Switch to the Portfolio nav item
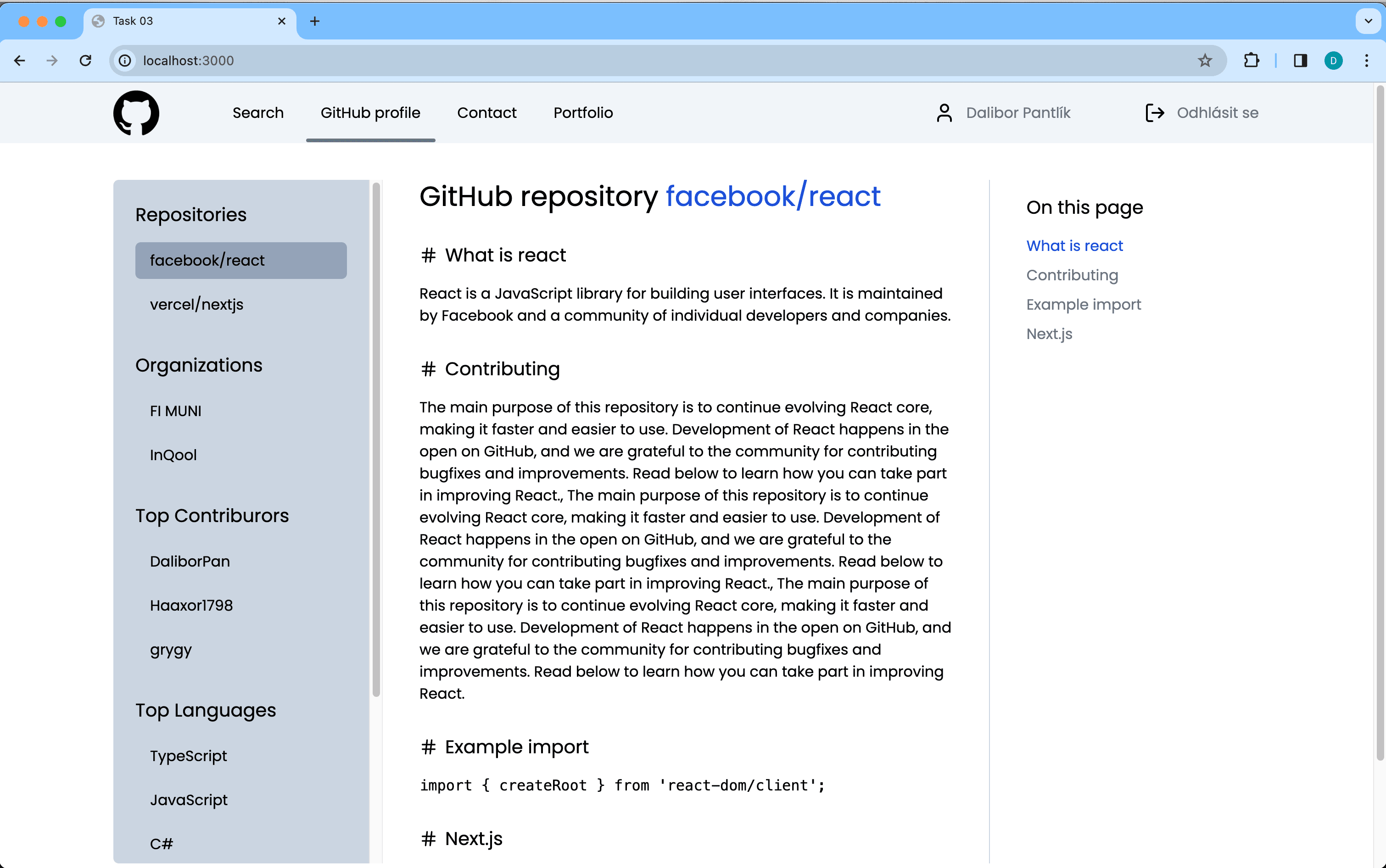Screen dimensions: 1386x868 [x=583, y=112]
